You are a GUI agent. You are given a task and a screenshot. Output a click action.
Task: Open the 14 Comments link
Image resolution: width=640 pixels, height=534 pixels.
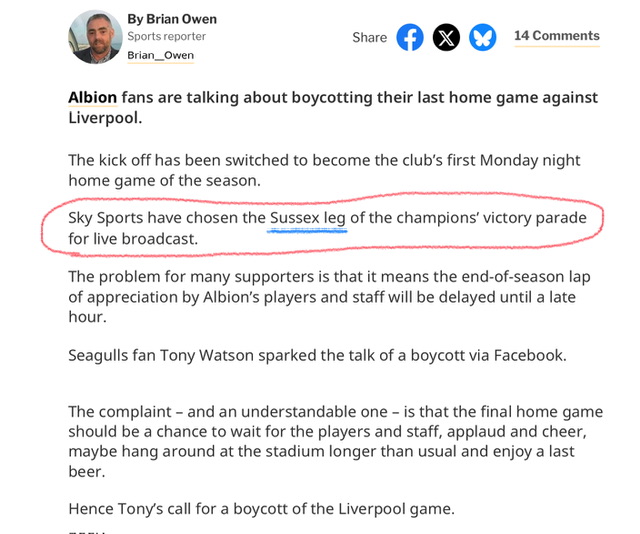pyautogui.click(x=557, y=36)
